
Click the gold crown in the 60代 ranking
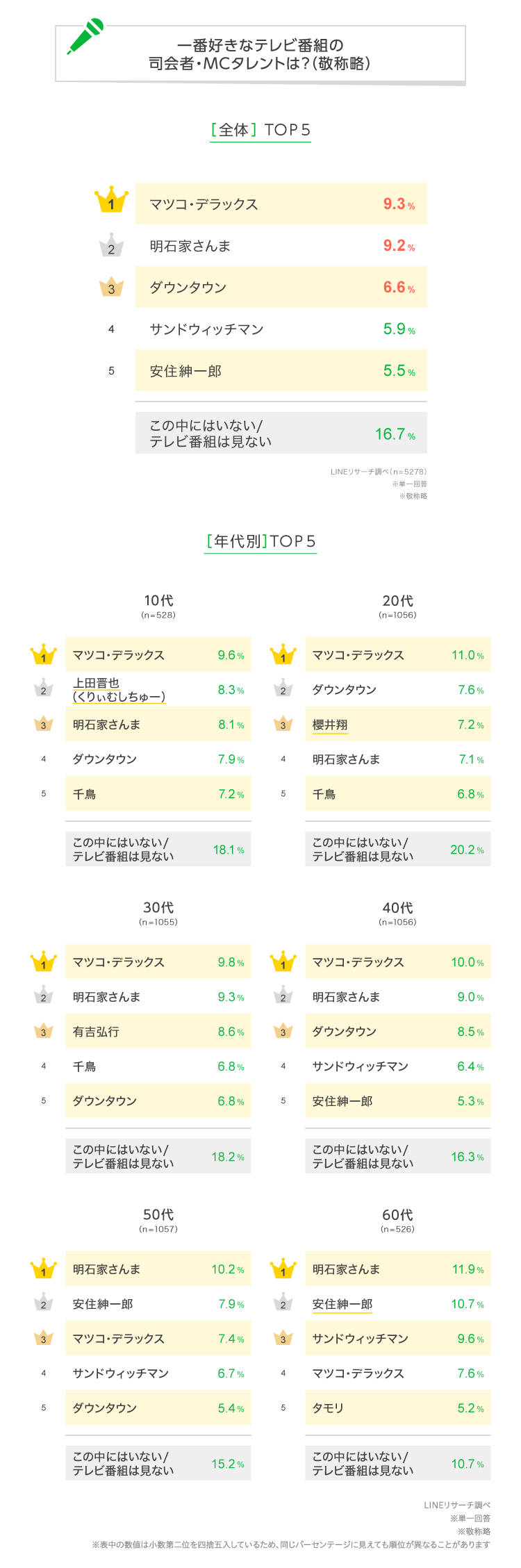[283, 1269]
